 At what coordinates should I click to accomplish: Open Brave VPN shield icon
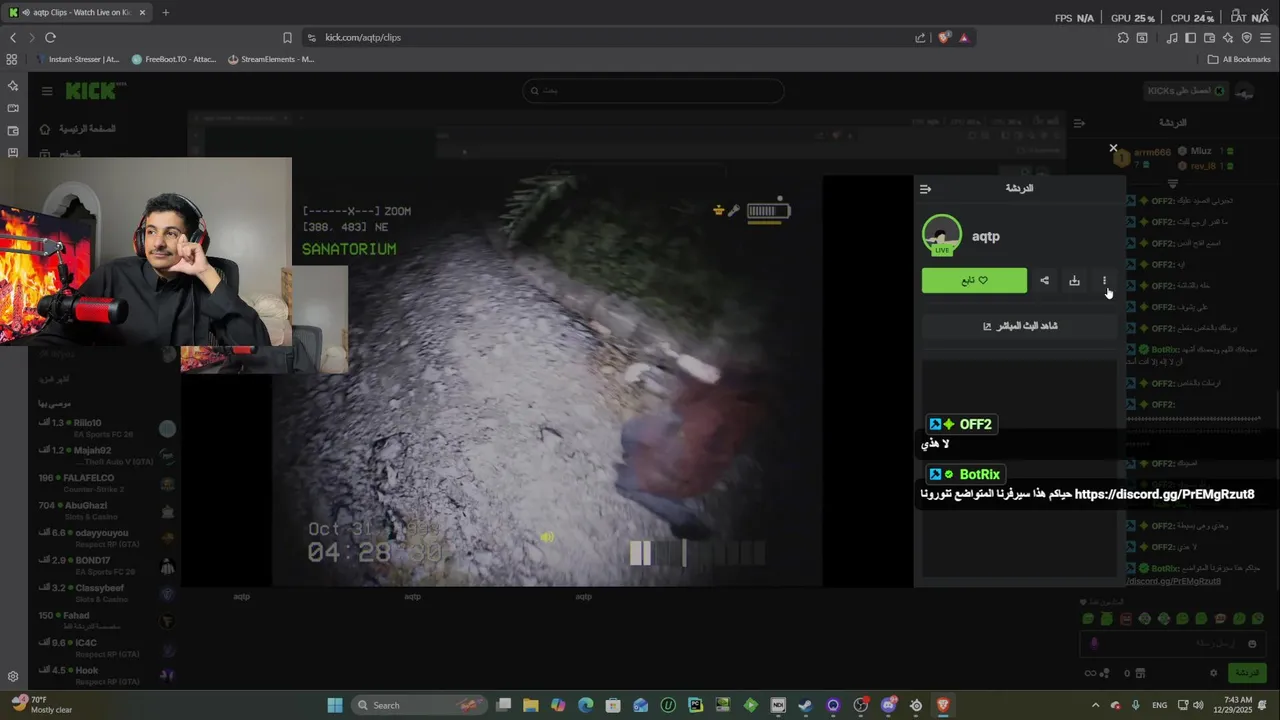tap(1246, 37)
